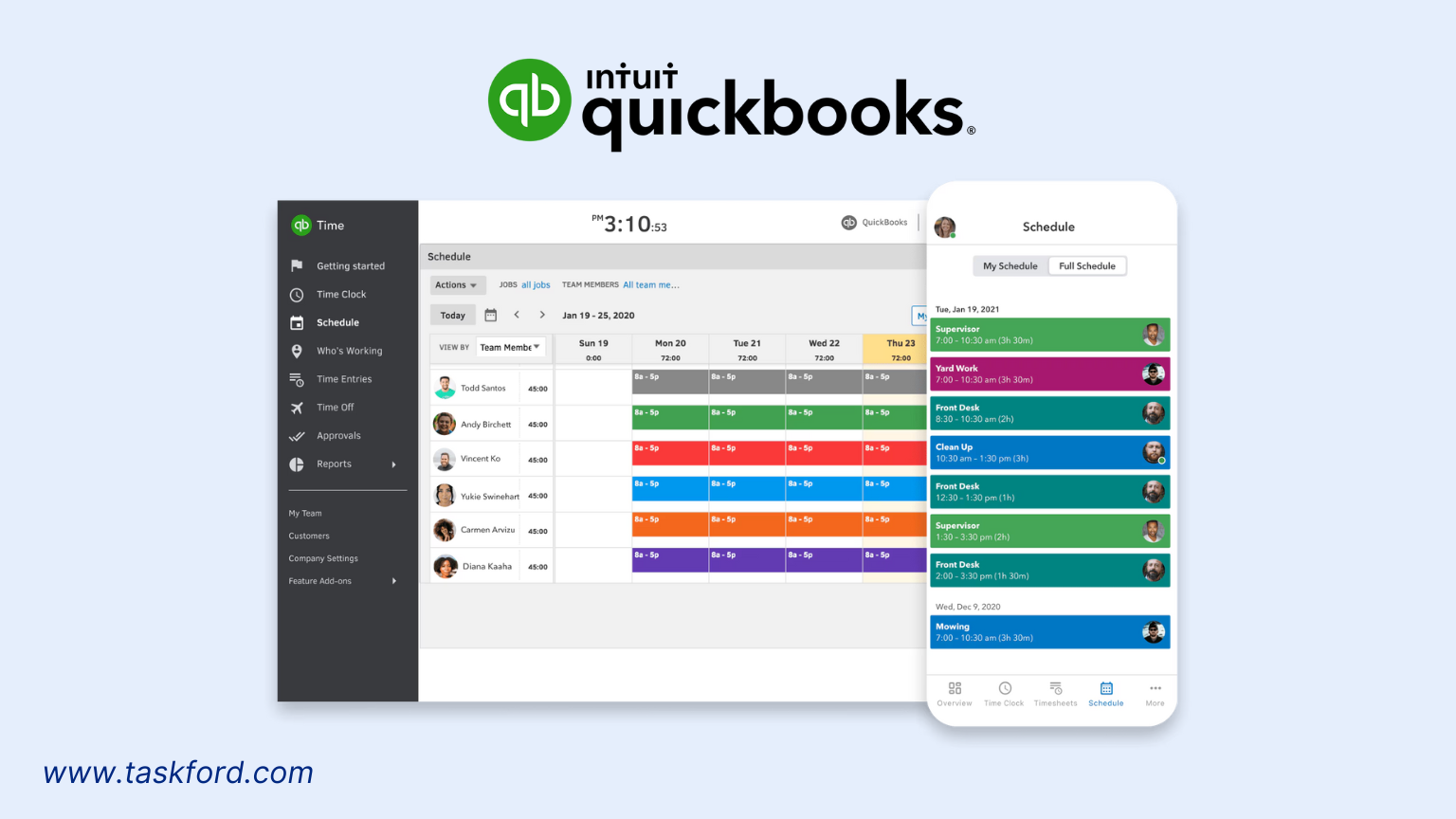Open Who's Working in sidebar
Screen dimensions: 1456x819
[x=350, y=351]
